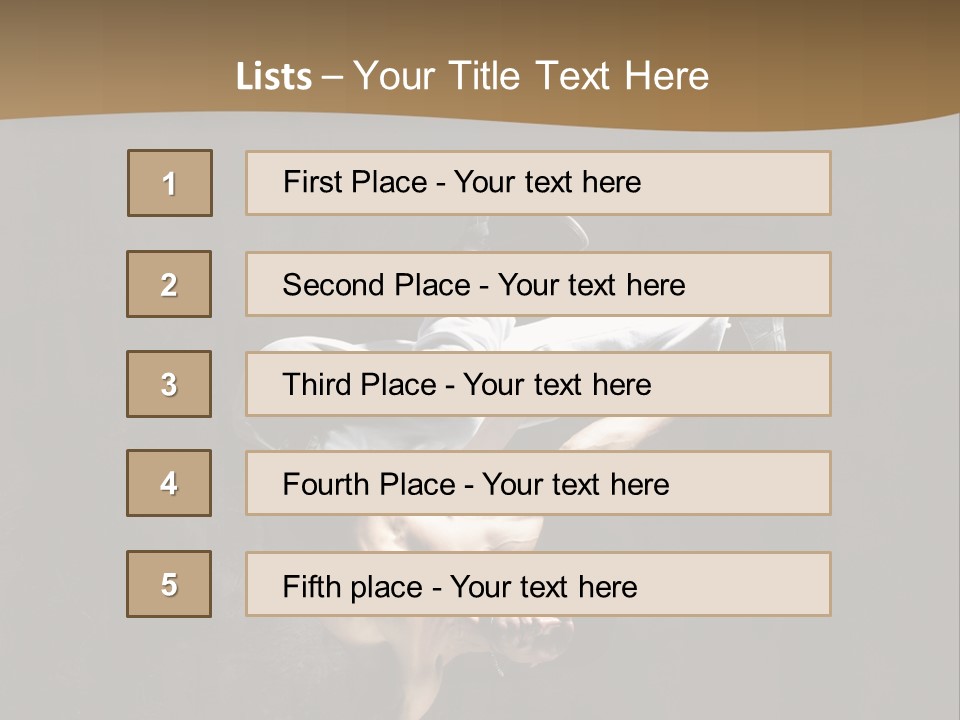Click the number 5 box
This screenshot has height=720, width=960.
(169, 584)
